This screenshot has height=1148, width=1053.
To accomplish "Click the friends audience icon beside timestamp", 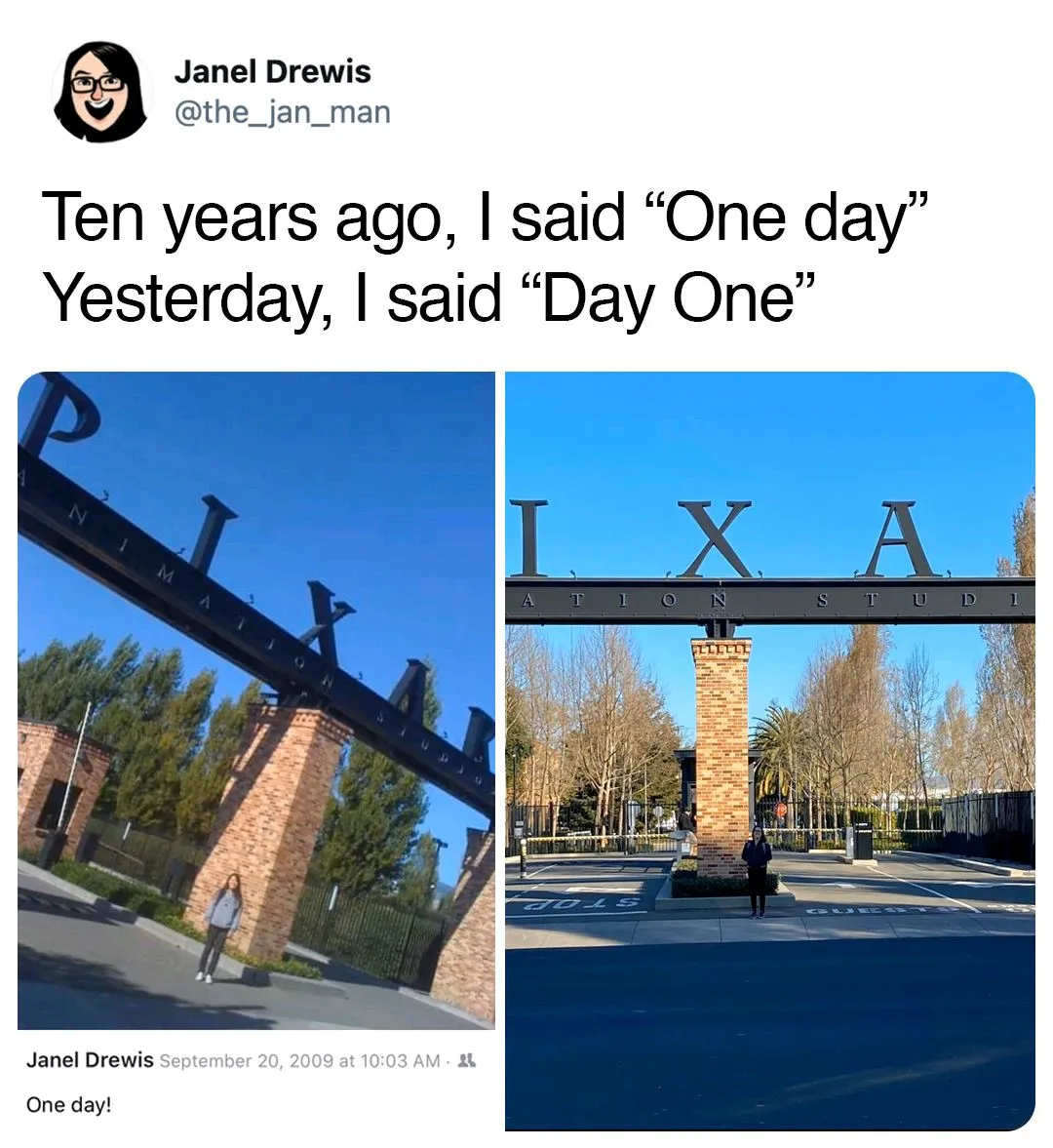I will pos(466,1060).
